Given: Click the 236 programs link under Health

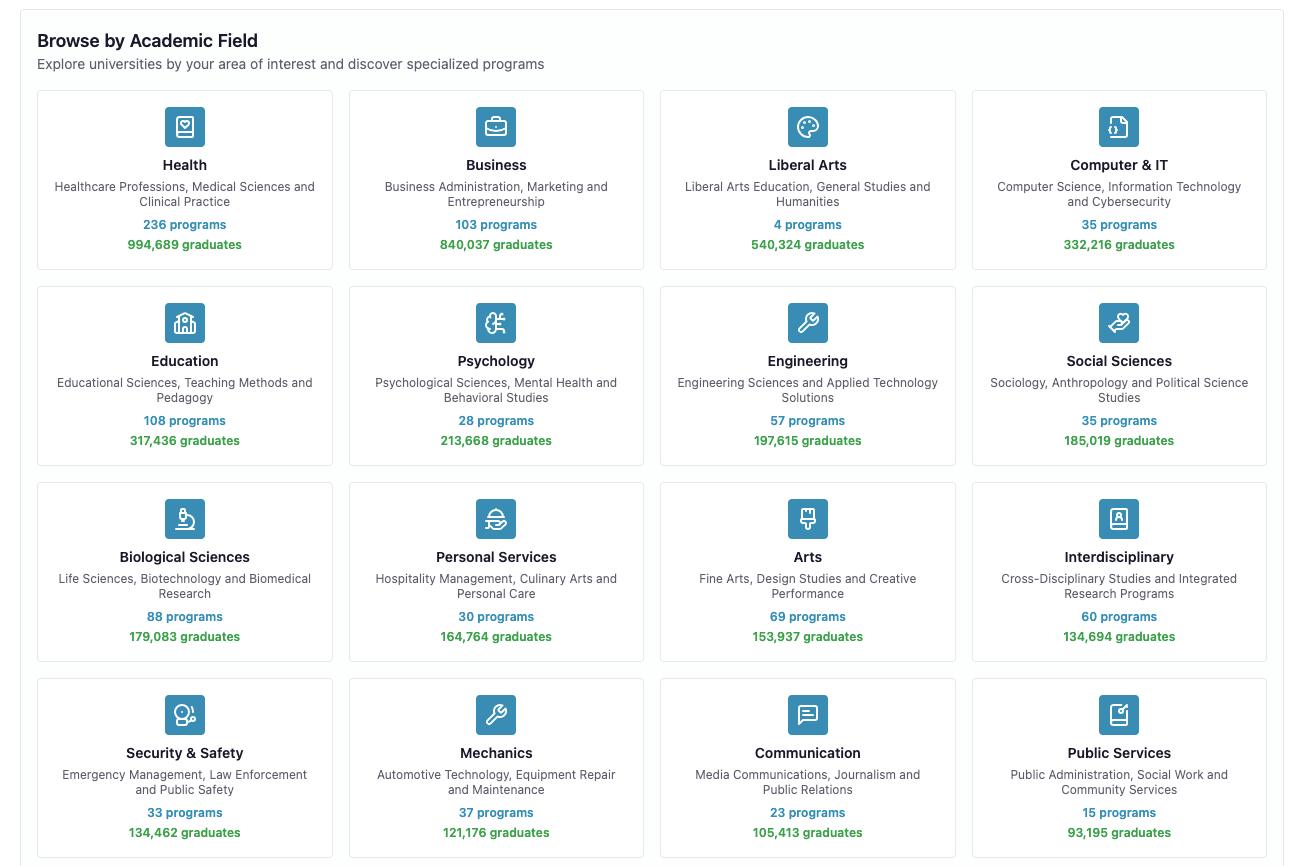Looking at the screenshot, I should click(184, 225).
